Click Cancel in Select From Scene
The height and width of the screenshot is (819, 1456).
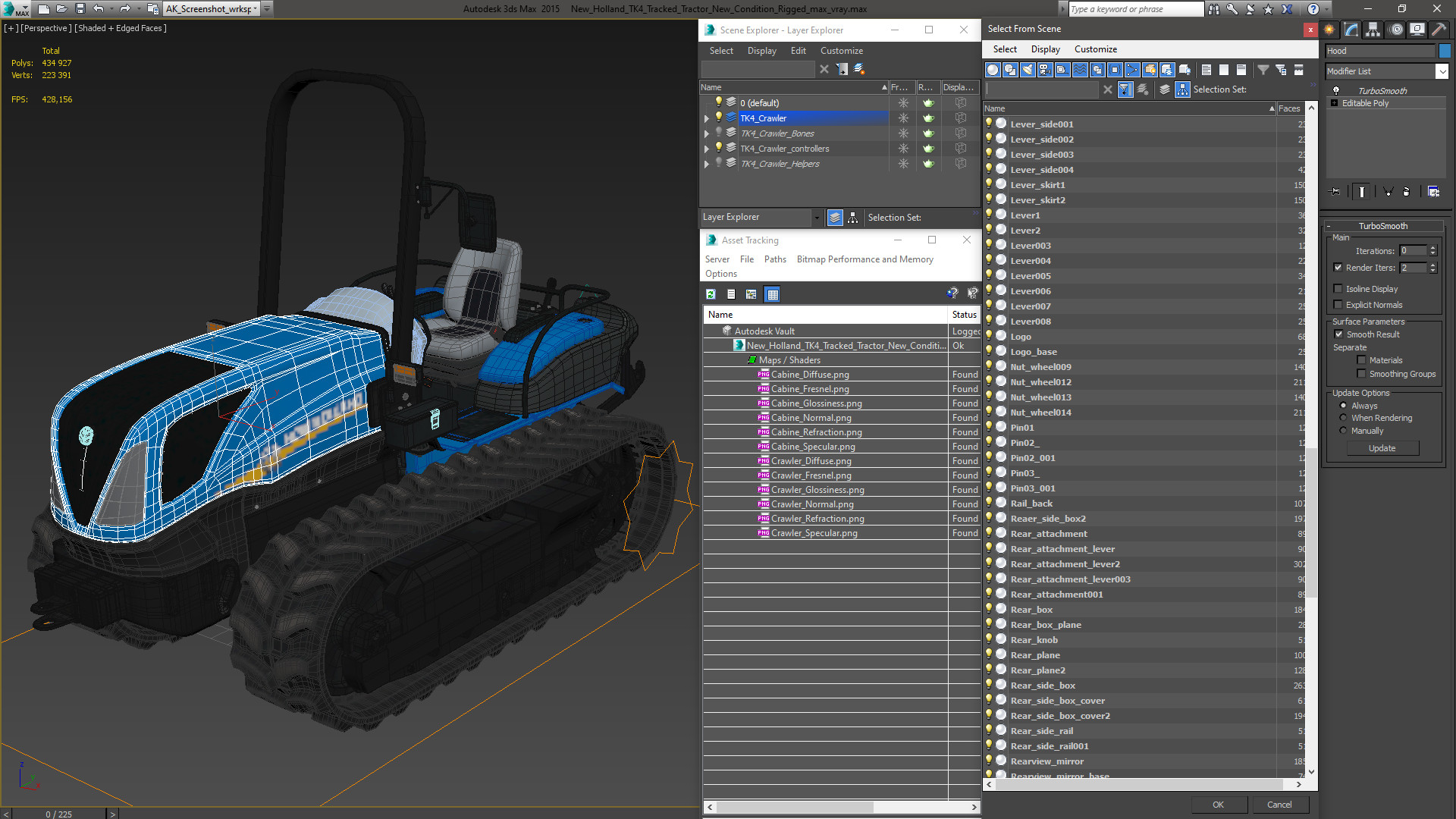(1279, 805)
